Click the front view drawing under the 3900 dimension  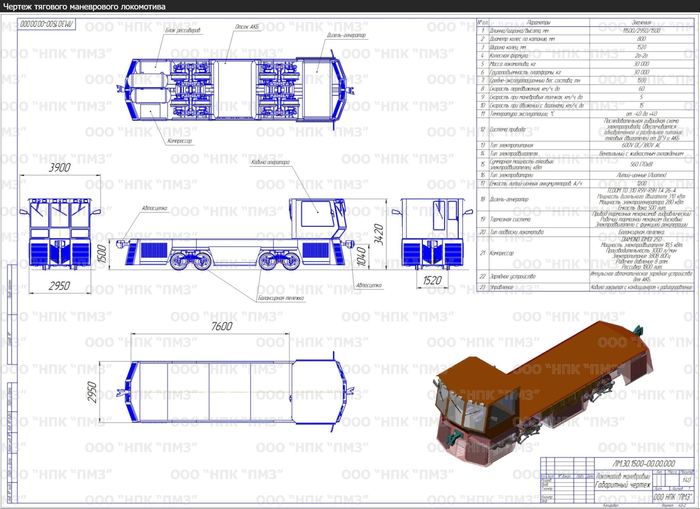pos(61,238)
